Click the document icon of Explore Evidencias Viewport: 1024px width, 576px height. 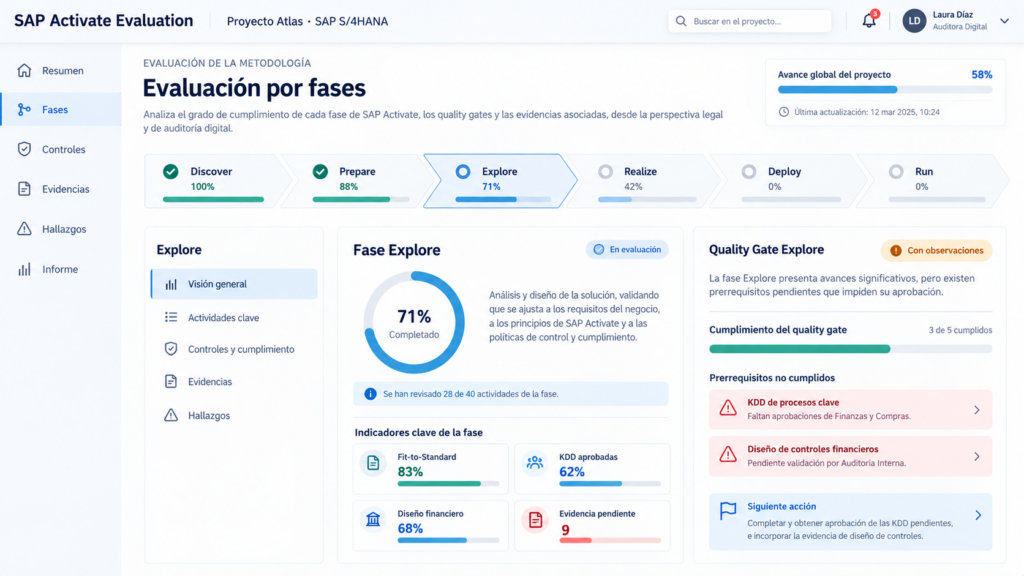(171, 381)
